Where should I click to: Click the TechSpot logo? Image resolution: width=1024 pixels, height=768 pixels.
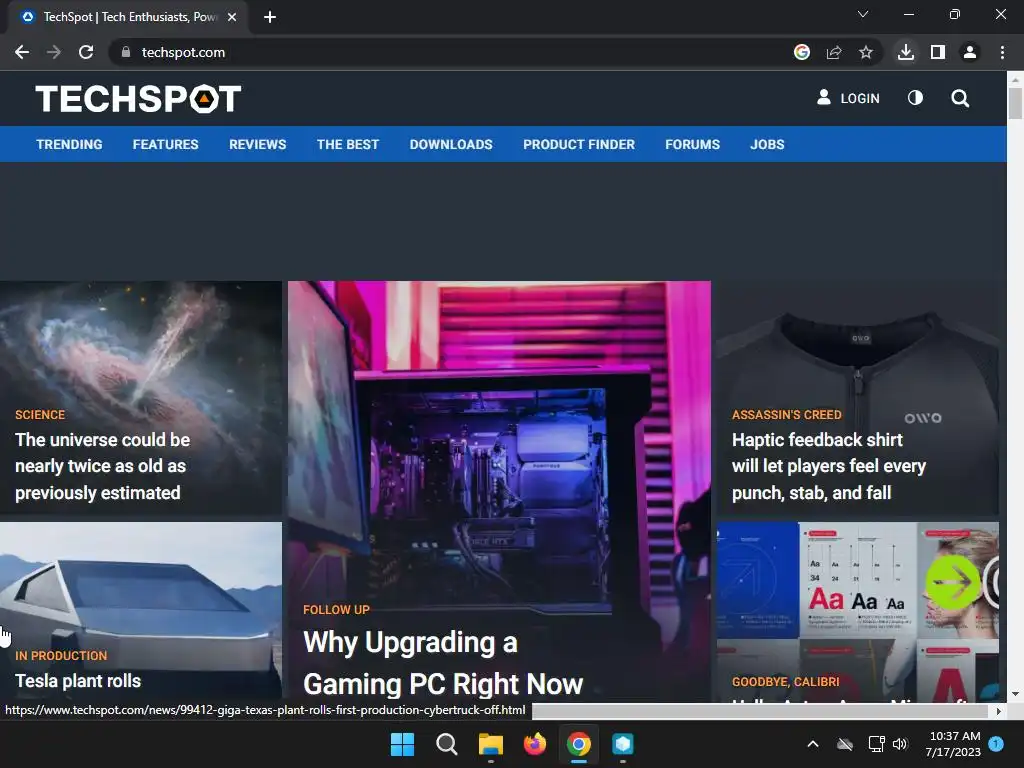[x=138, y=99]
